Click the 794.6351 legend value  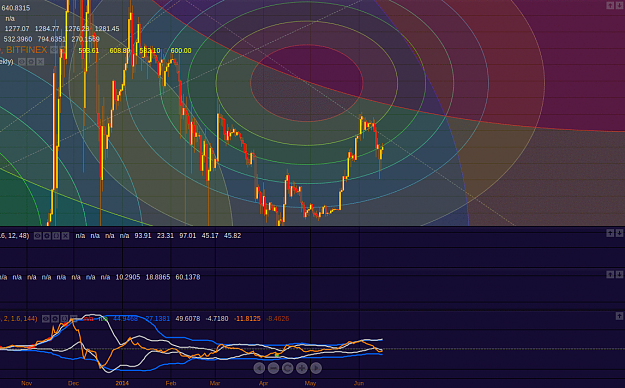[x=52, y=39]
